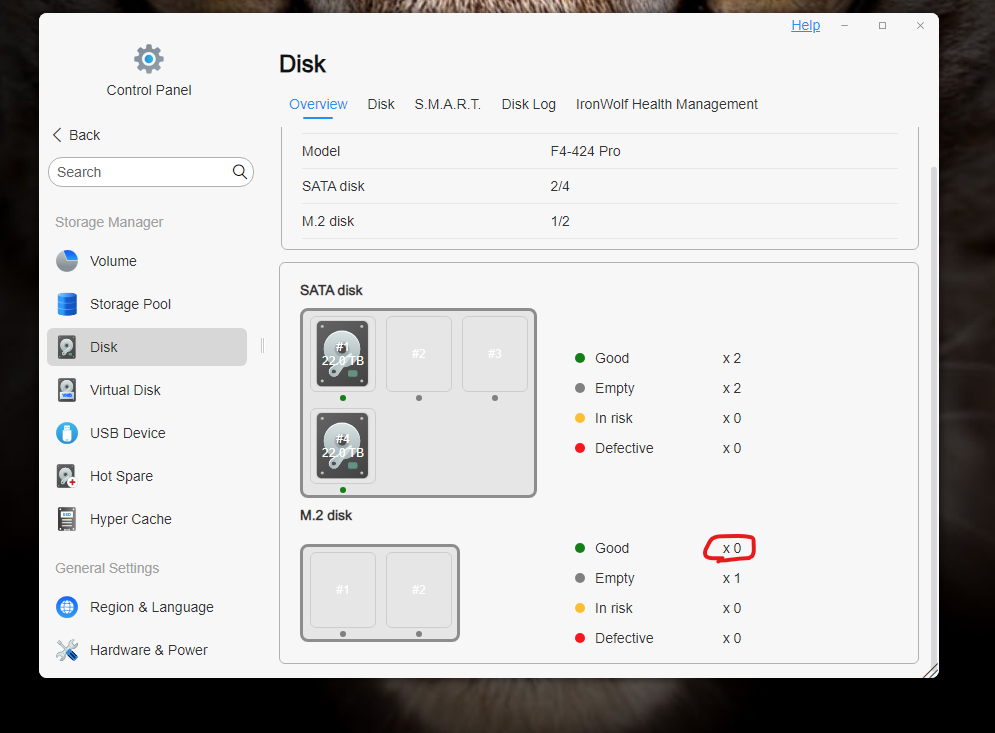Select SATA disk #1 22.0 TB drive
This screenshot has width=995, height=733.
click(343, 353)
